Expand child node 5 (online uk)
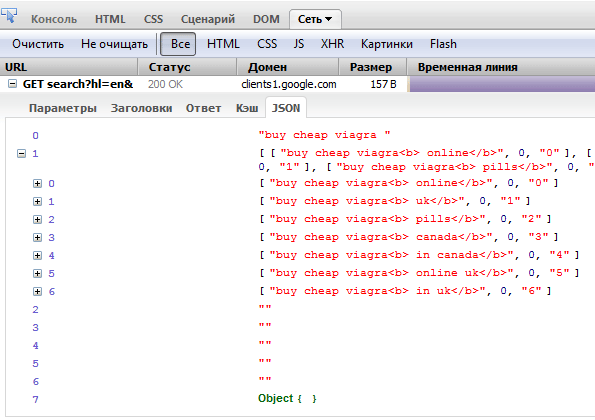The height and width of the screenshot is (420, 595). 37,274
